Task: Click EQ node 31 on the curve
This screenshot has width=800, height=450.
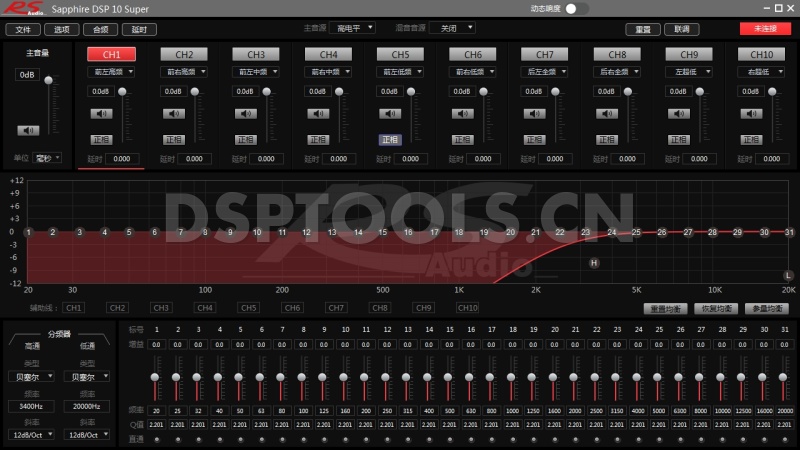Action: 789,232
